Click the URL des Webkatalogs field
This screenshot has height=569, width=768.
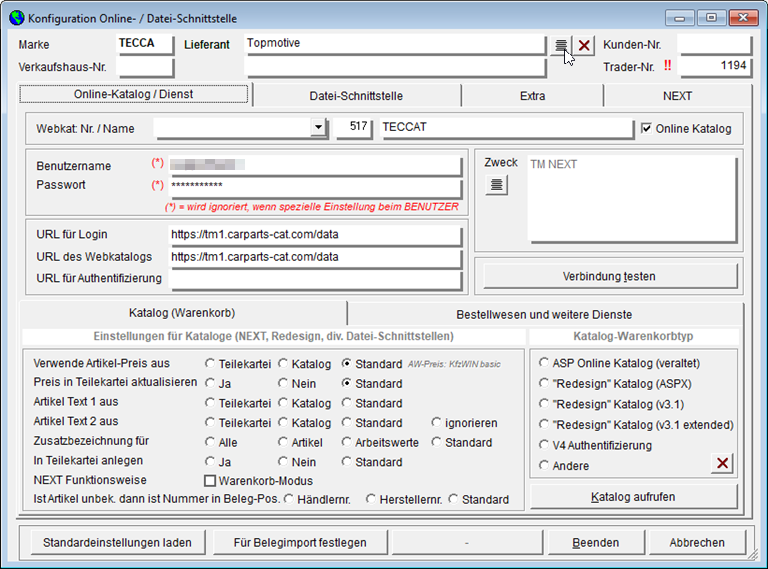(x=314, y=258)
